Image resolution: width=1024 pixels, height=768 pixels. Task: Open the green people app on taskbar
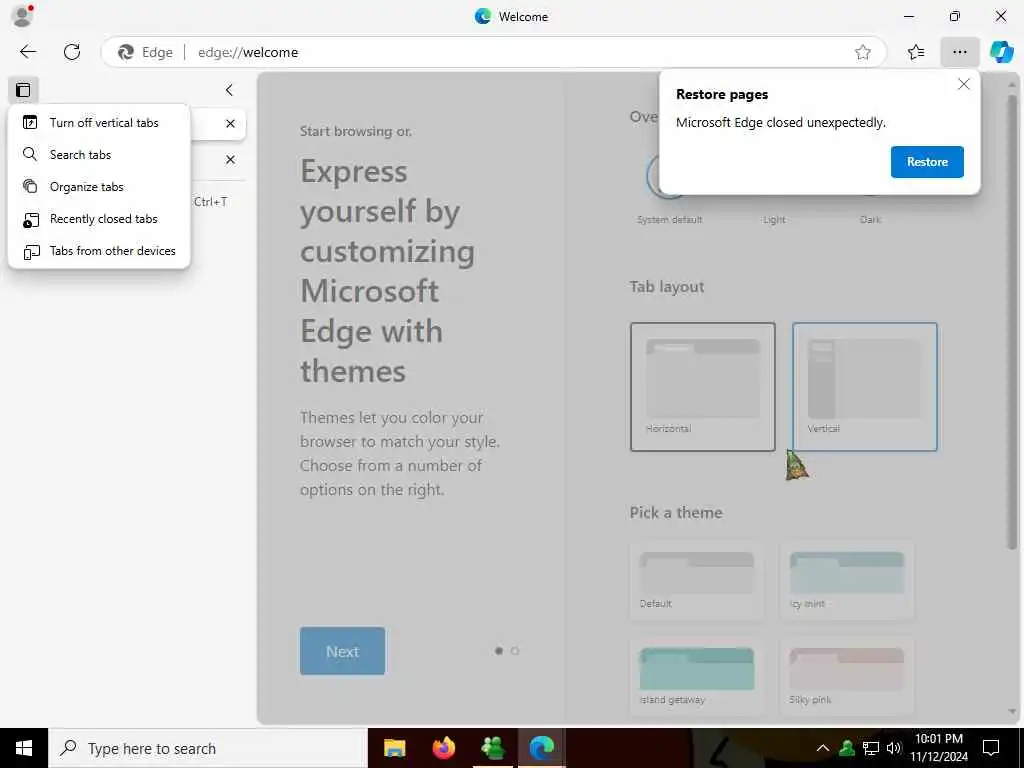pos(492,748)
